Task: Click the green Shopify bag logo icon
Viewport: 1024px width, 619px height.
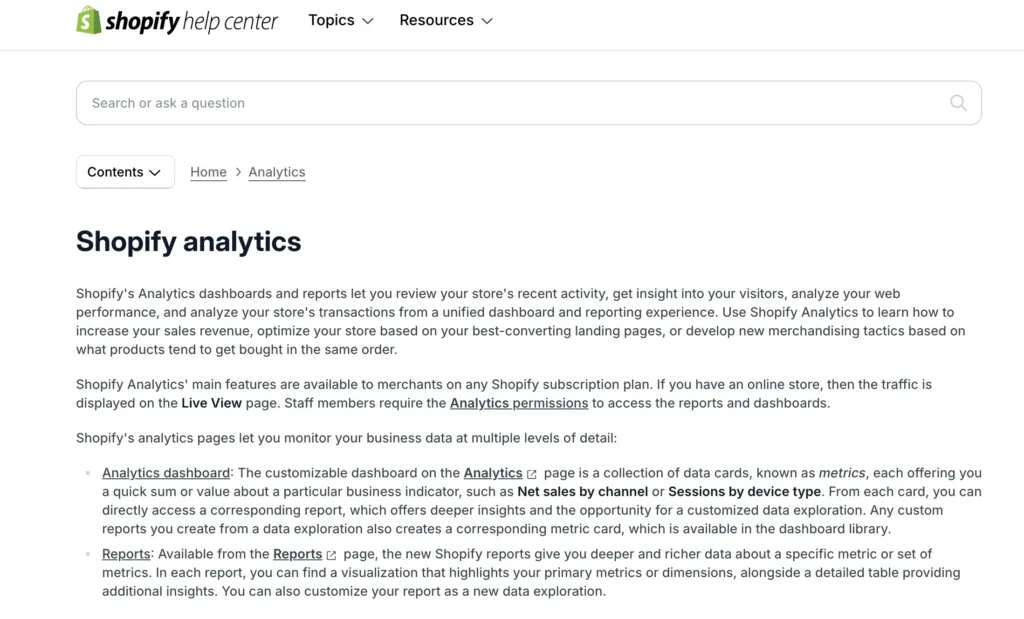Action: tap(89, 19)
